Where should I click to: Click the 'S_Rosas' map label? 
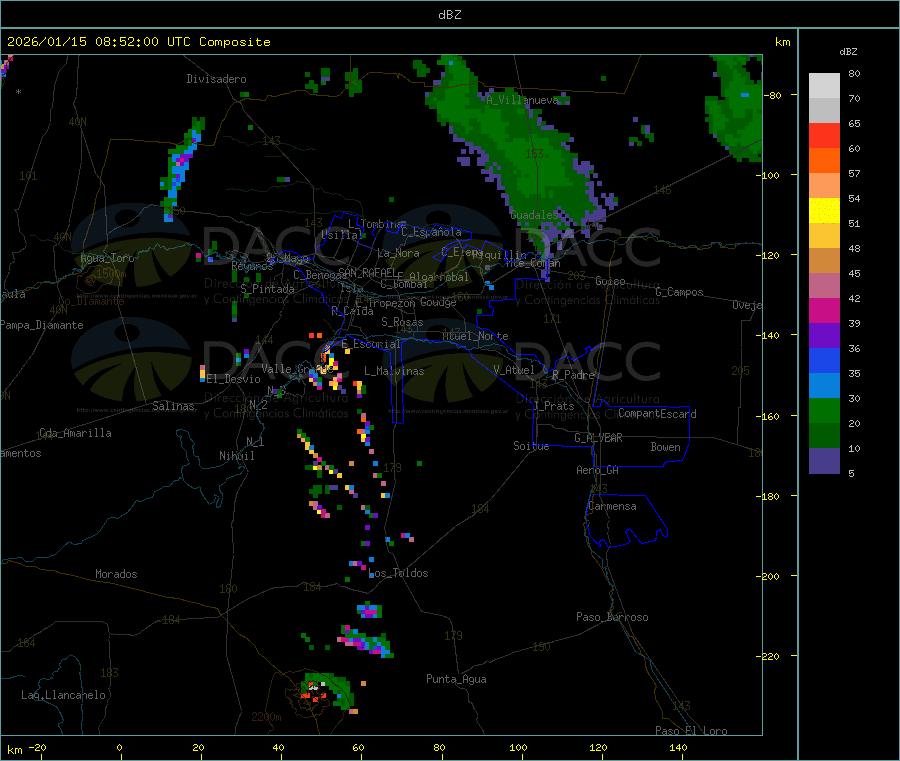402,322
